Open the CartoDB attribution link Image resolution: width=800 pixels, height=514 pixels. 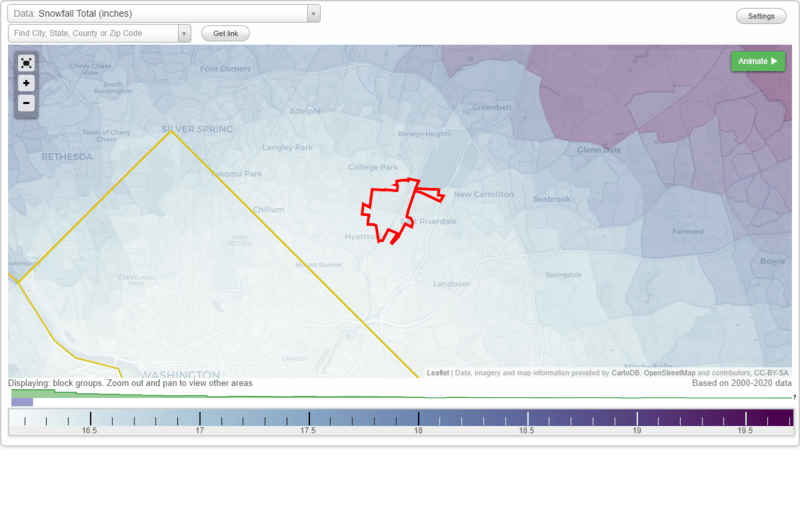[625, 373]
